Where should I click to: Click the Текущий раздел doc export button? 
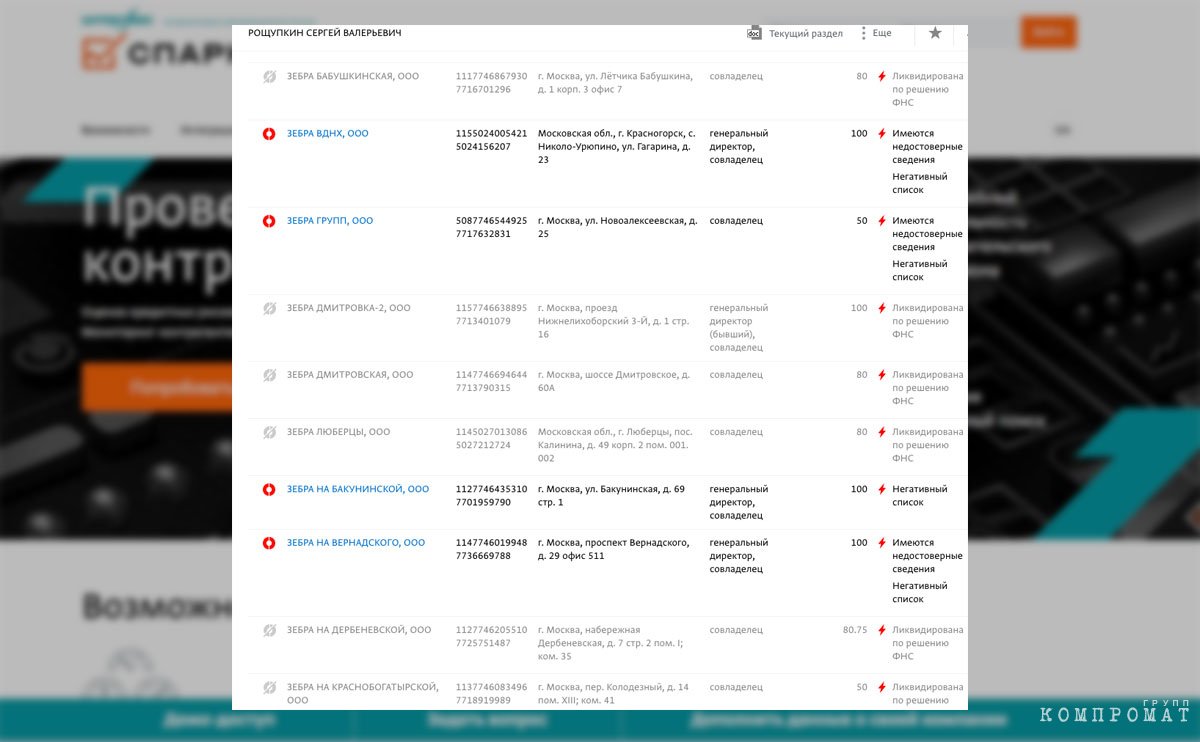pos(795,33)
